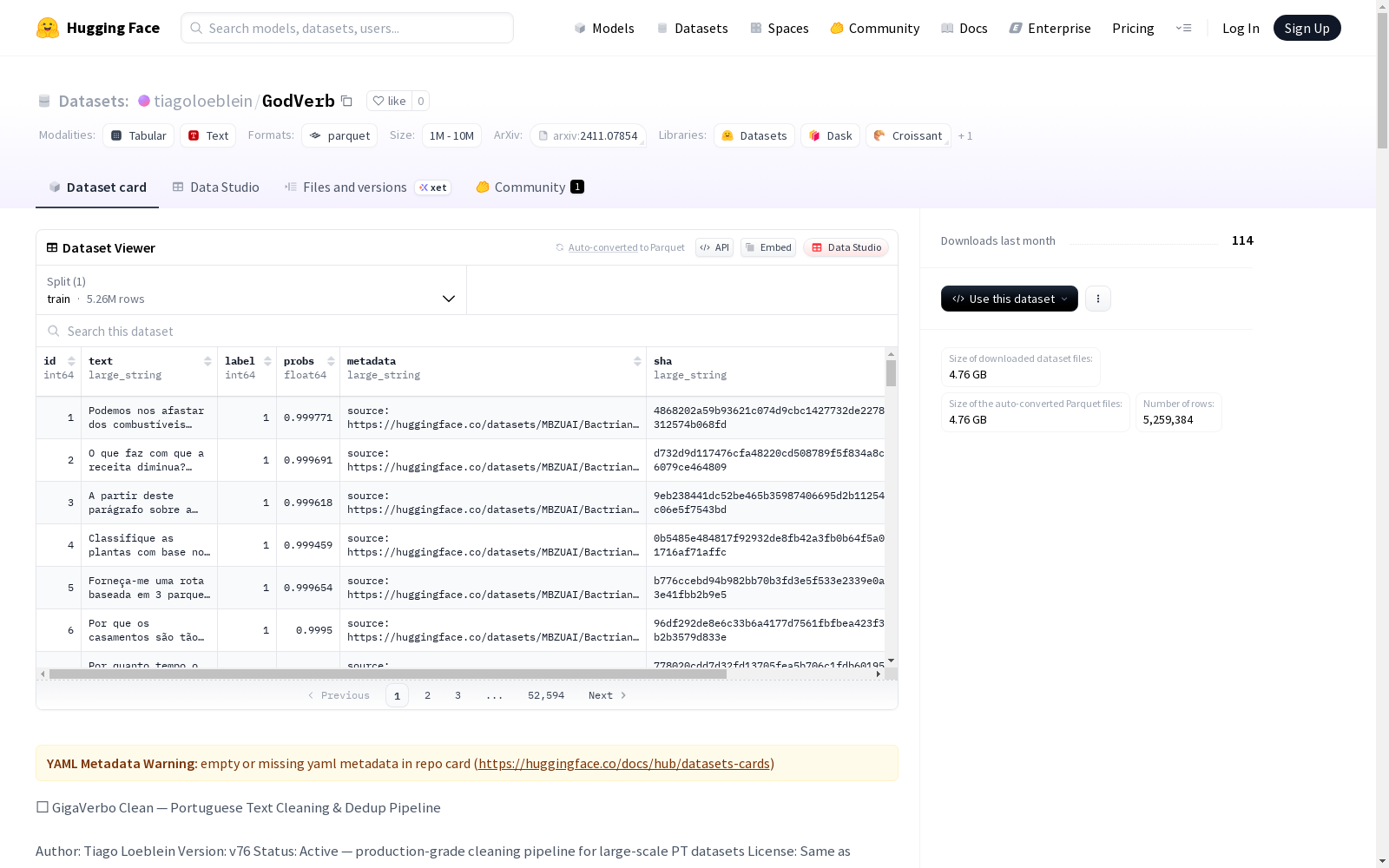Click probs value 0.999691

[308, 460]
